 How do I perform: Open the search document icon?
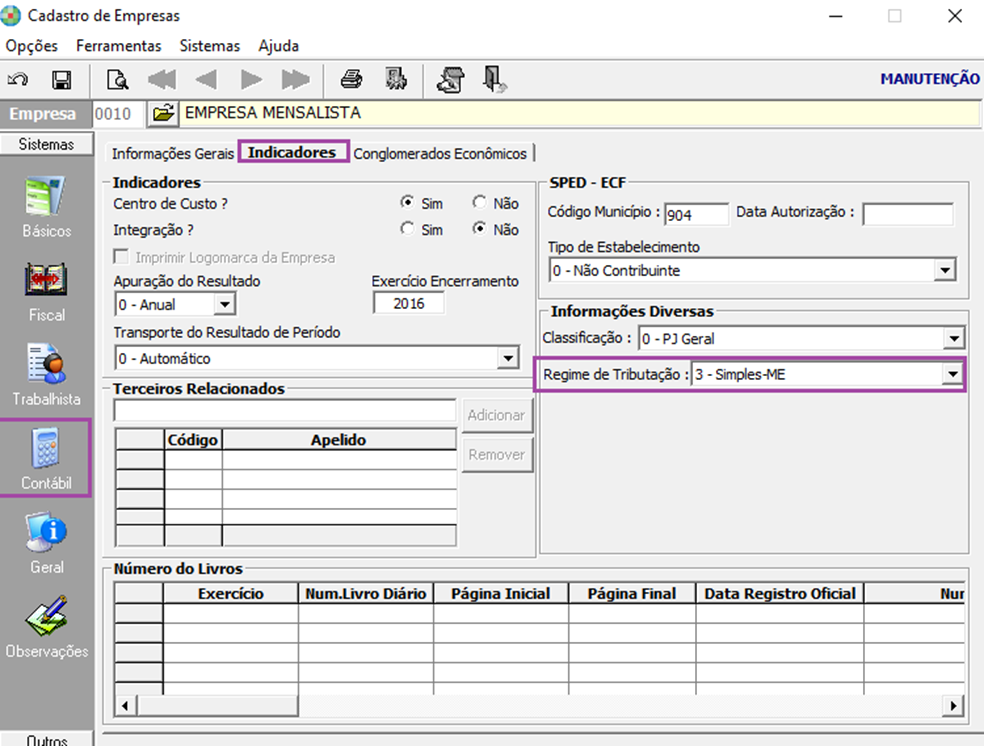117,80
